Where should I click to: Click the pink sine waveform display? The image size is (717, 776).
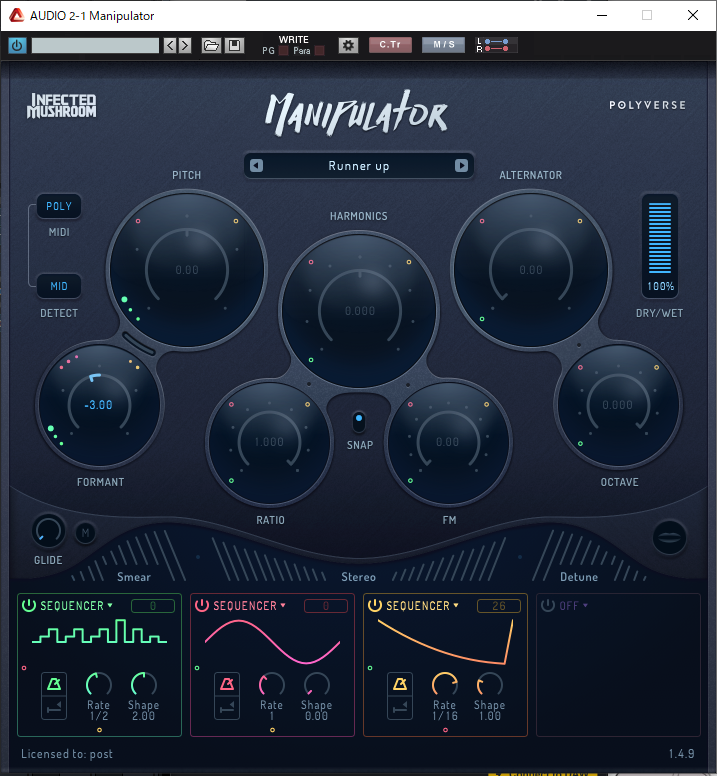pos(272,642)
